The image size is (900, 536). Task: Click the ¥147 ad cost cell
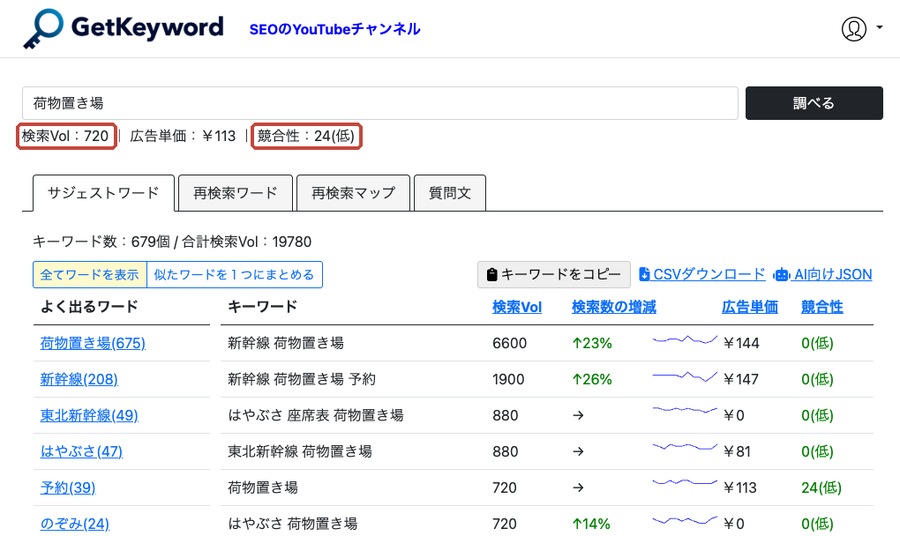tap(741, 379)
